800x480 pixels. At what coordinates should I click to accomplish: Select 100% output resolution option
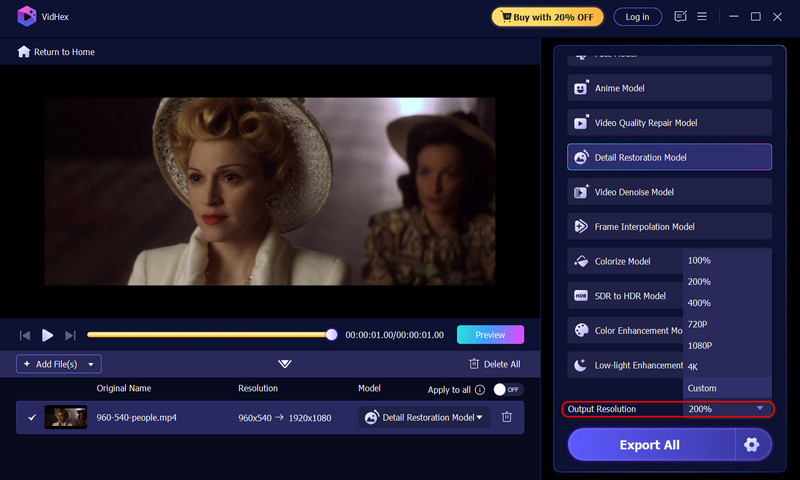(727, 260)
